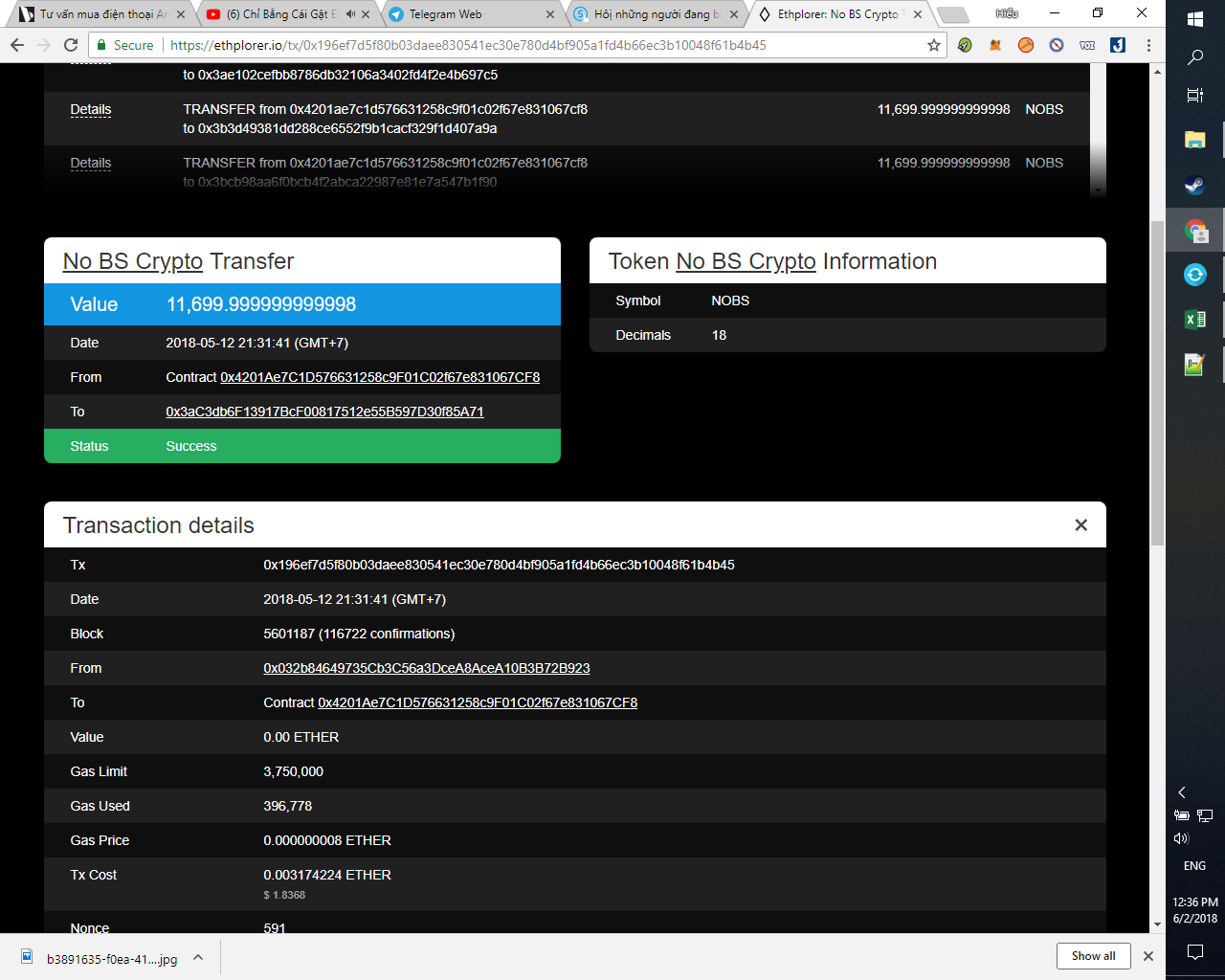
Task: Open the Windows Start menu
Action: click(x=1195, y=19)
